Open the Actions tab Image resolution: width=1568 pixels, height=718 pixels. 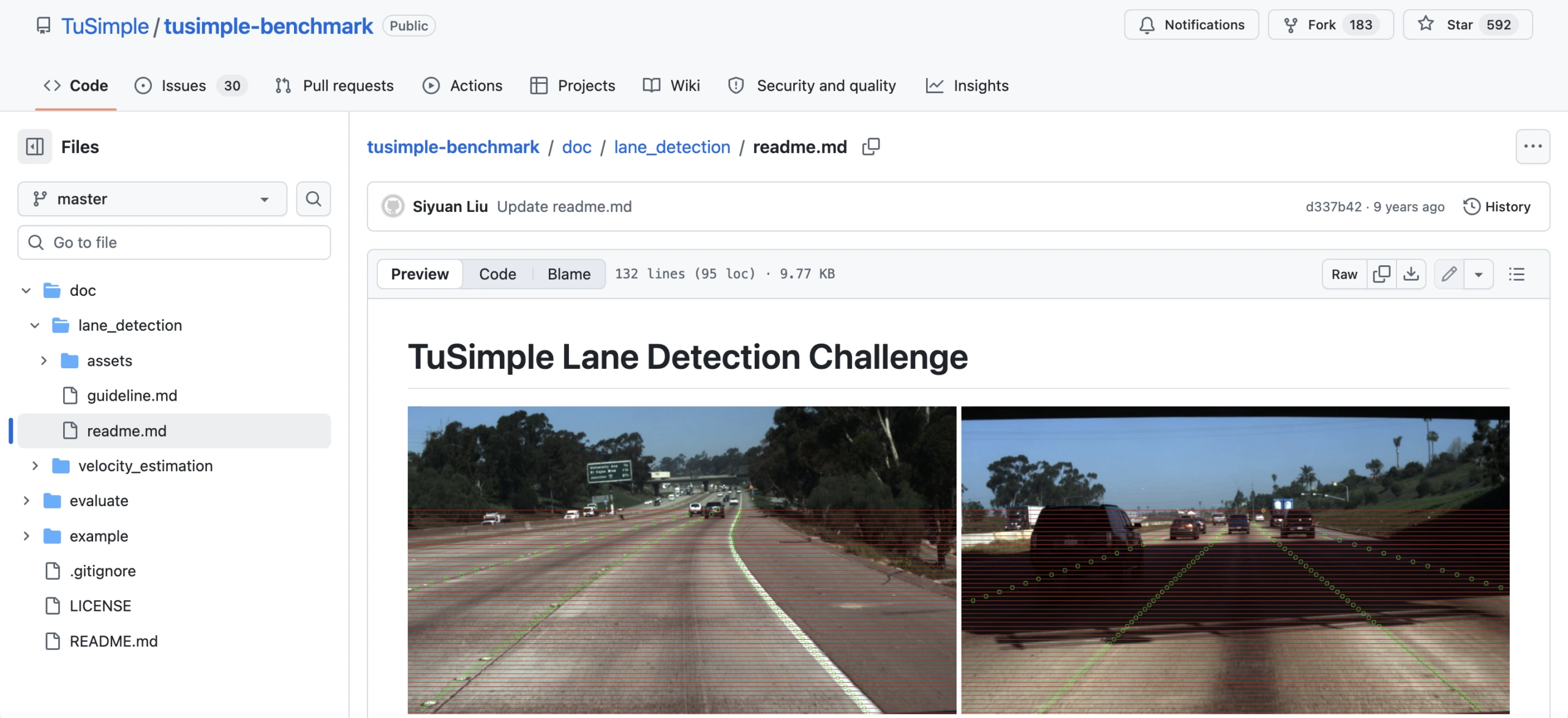(x=462, y=85)
